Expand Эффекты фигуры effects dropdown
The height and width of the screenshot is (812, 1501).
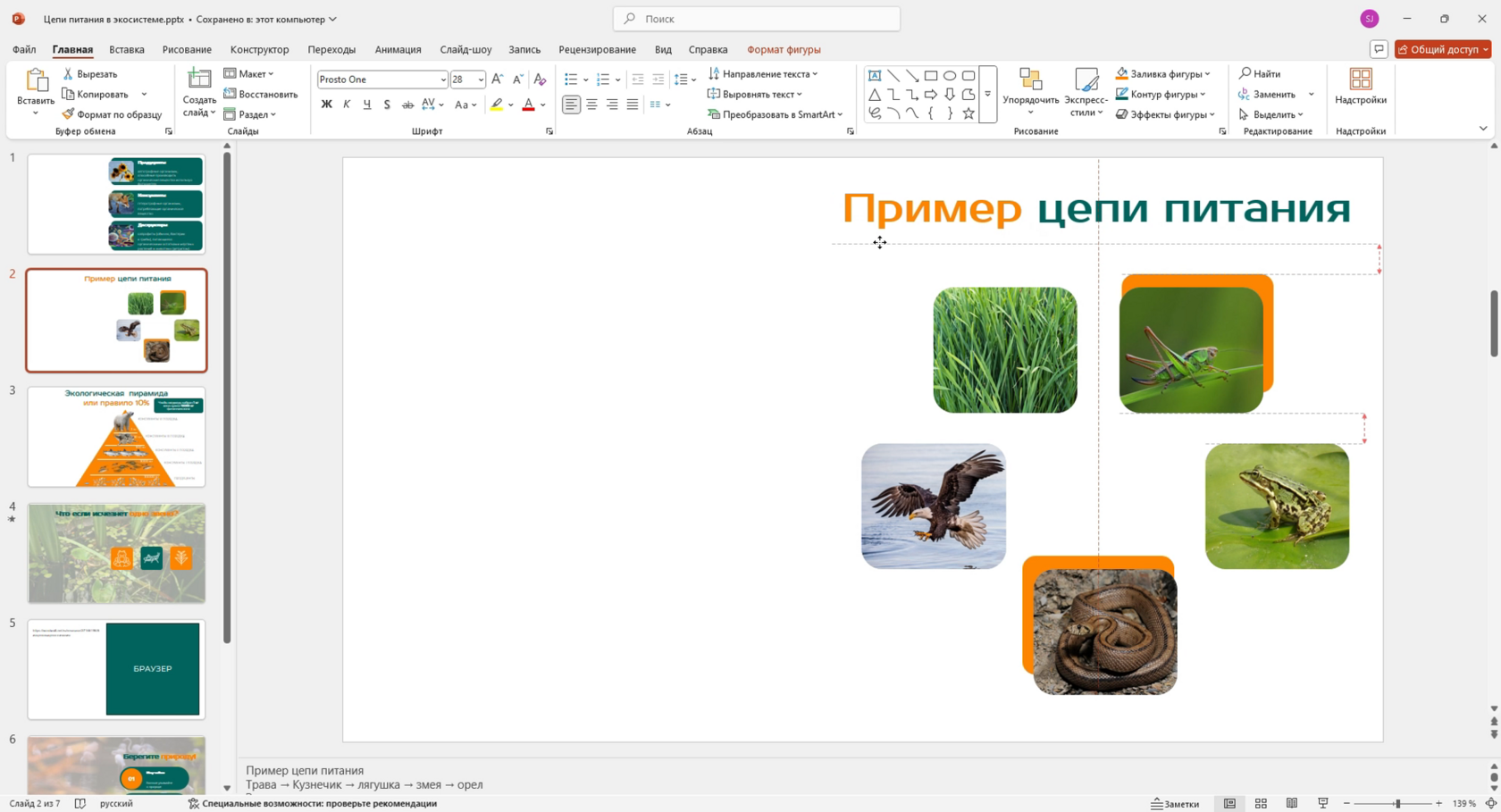pos(1166,114)
